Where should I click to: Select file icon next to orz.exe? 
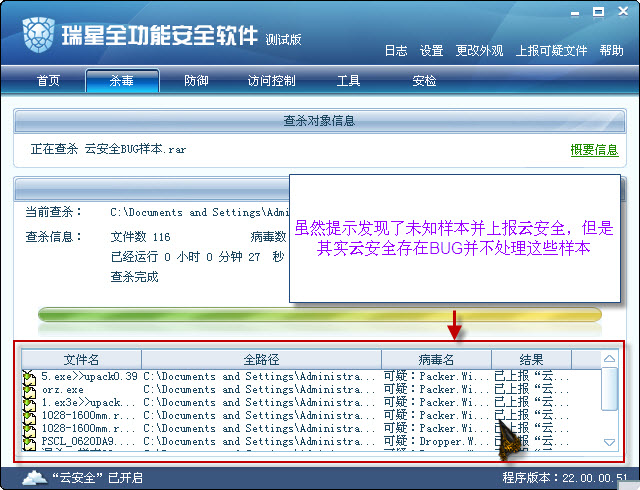pos(29,390)
